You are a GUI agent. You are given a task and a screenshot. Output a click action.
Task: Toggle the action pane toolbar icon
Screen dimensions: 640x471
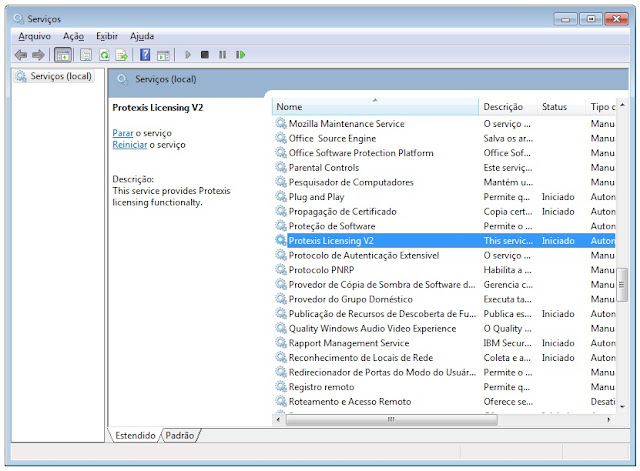tap(163, 55)
